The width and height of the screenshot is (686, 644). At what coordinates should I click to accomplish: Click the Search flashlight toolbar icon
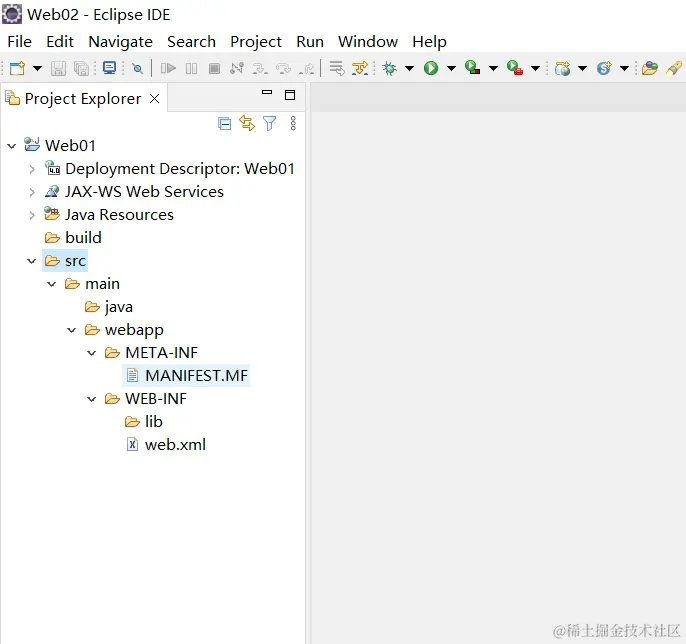[x=674, y=68]
